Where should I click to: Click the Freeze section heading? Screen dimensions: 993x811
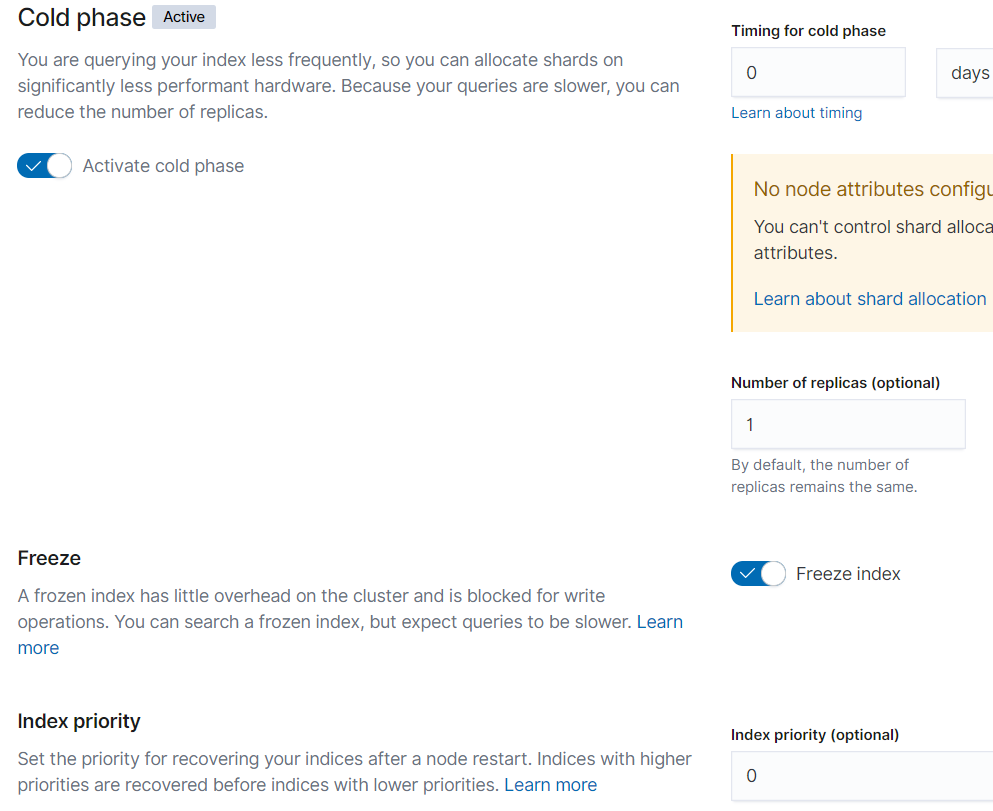pyautogui.click(x=50, y=558)
